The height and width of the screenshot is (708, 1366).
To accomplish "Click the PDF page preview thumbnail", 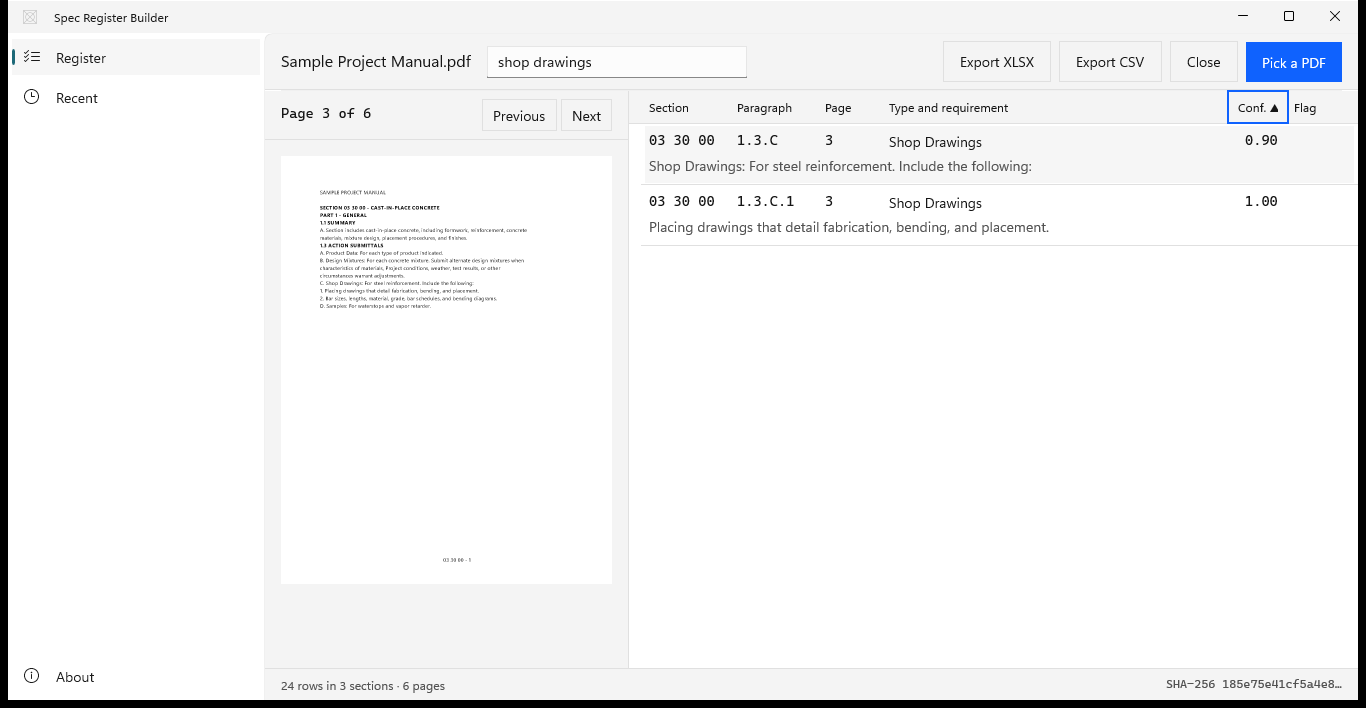I will (x=446, y=370).
